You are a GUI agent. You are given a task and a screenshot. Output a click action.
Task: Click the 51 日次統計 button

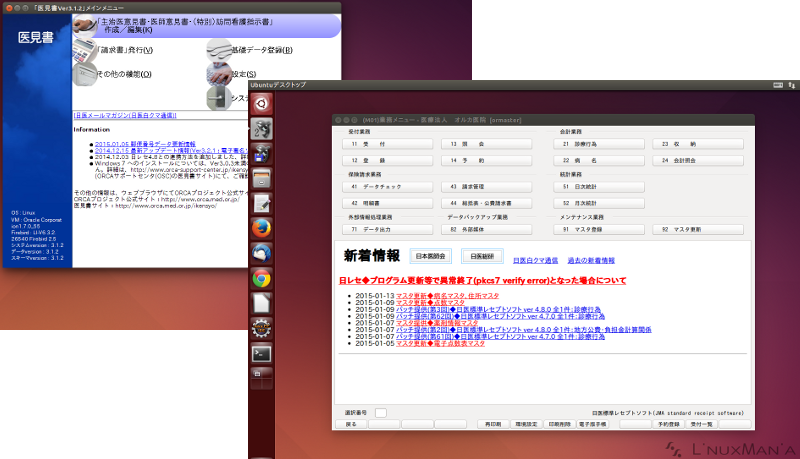click(x=599, y=187)
